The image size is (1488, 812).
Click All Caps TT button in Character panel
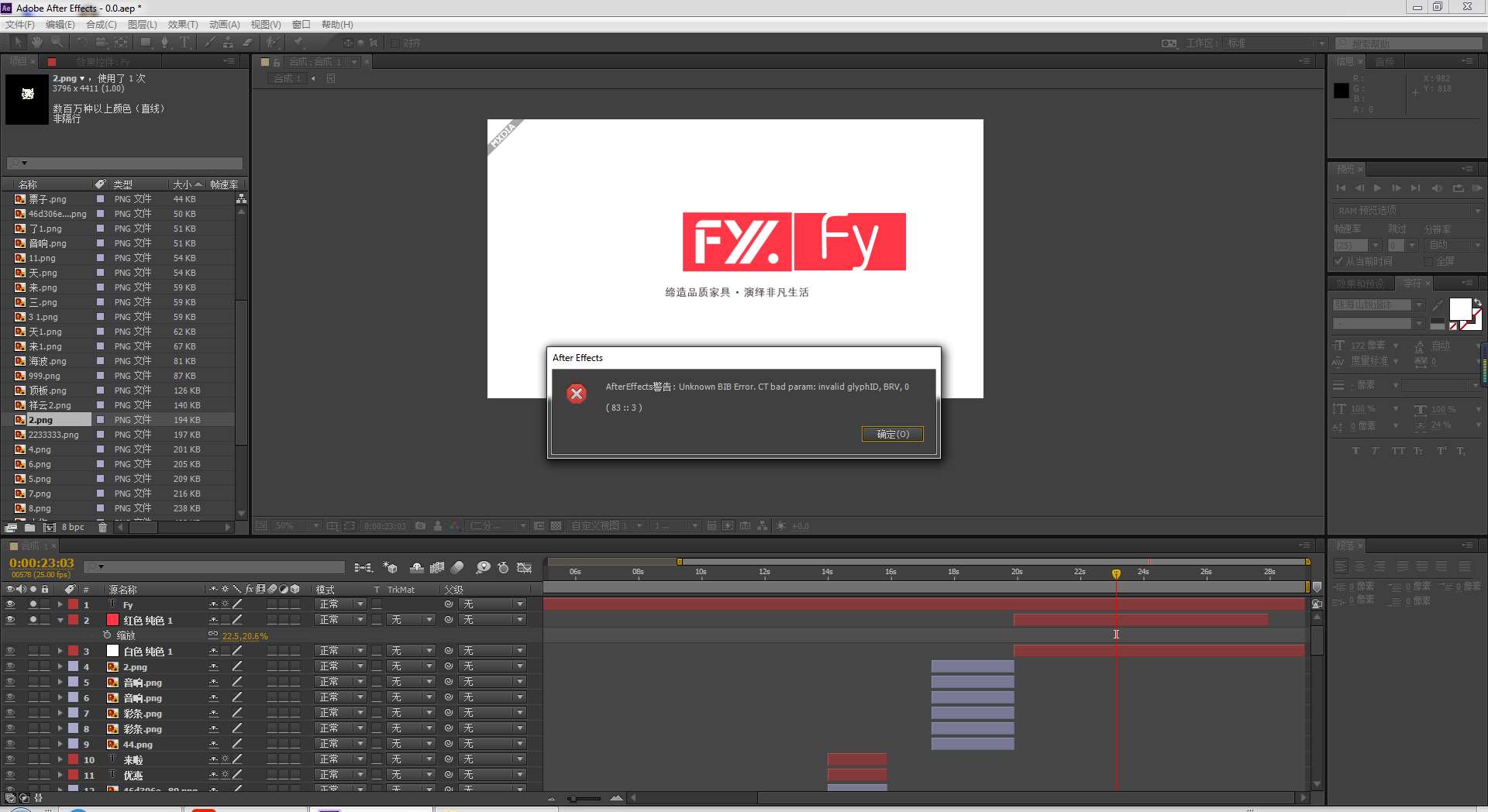click(x=1397, y=451)
